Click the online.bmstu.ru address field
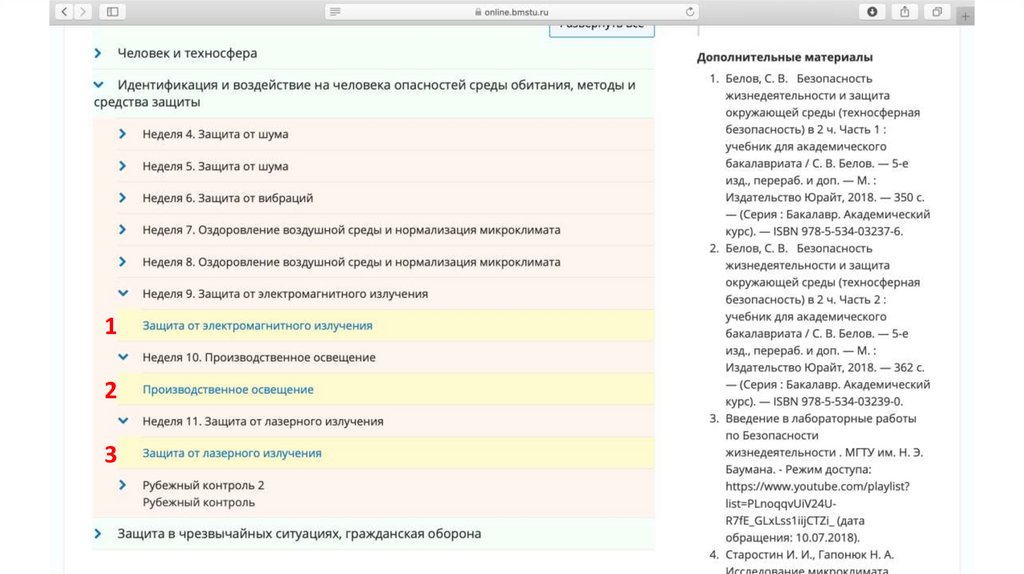The image size is (1024, 574). click(512, 12)
